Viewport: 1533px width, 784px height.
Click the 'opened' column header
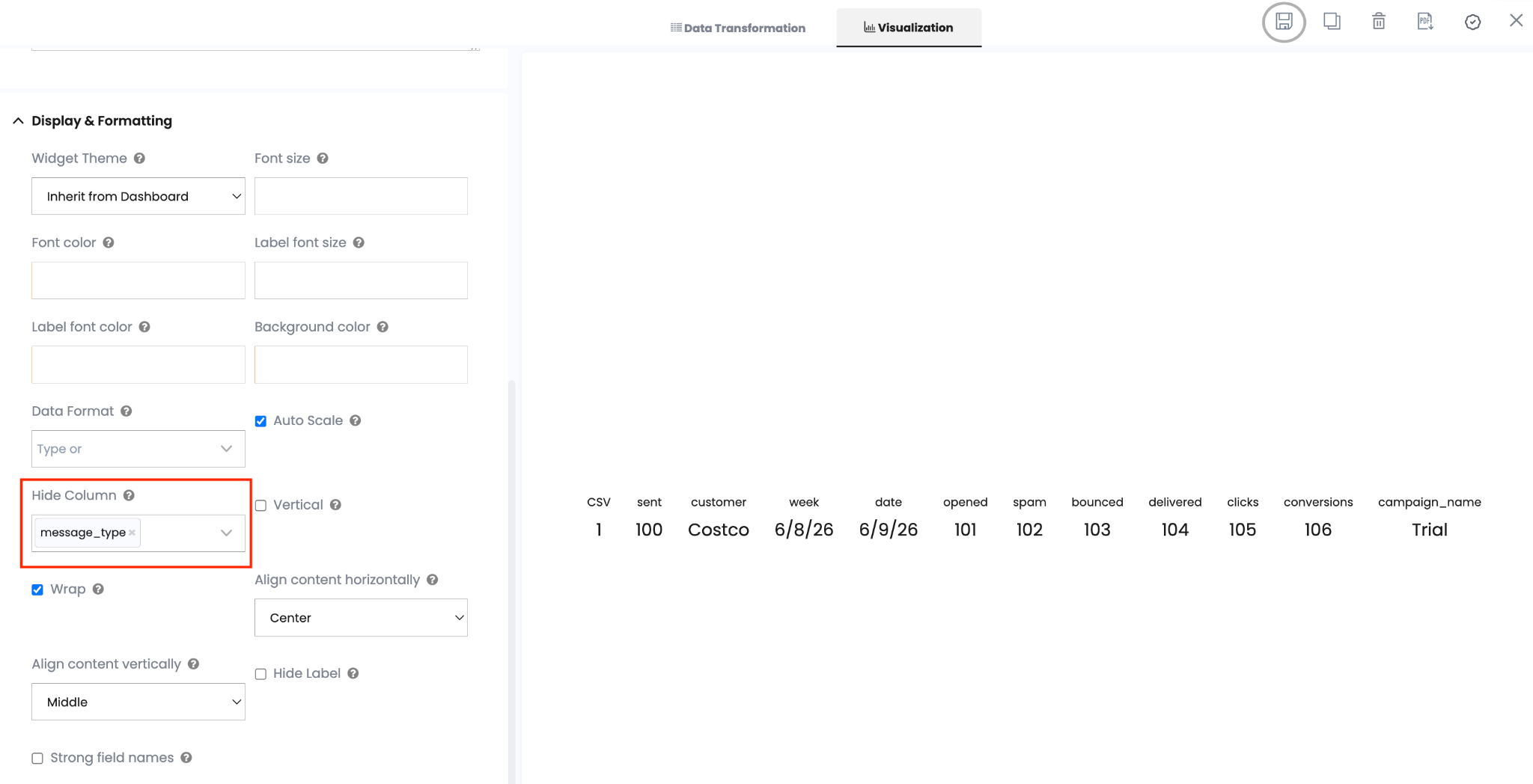[966, 502]
